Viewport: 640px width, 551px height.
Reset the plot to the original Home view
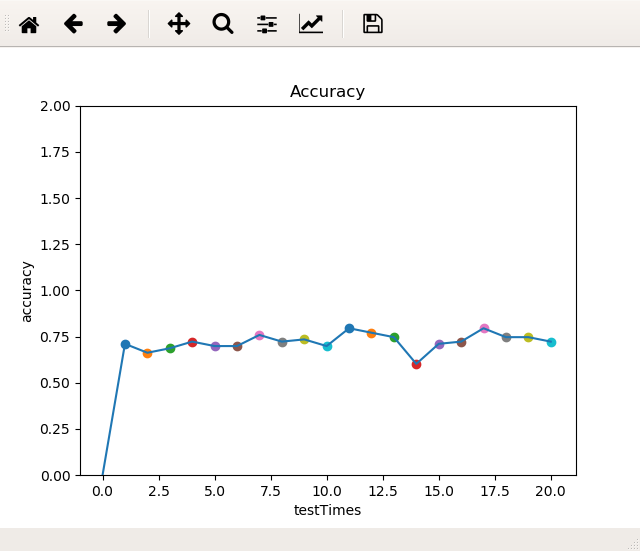pos(29,24)
